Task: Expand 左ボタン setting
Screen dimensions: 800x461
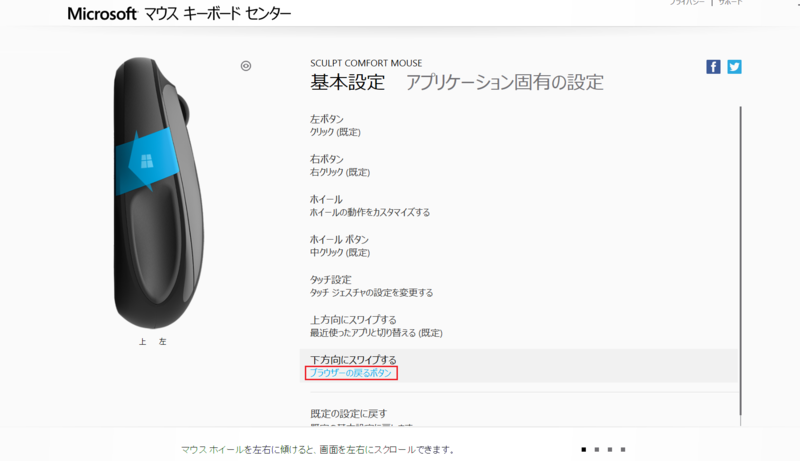Action: [x=518, y=125]
